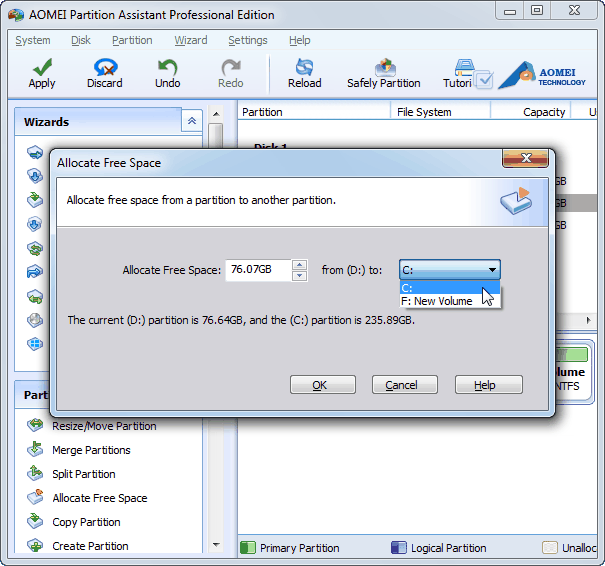This screenshot has height=566, width=605.
Task: Click the fifth Wizards icon, green circular arrows
Action: pos(35,248)
